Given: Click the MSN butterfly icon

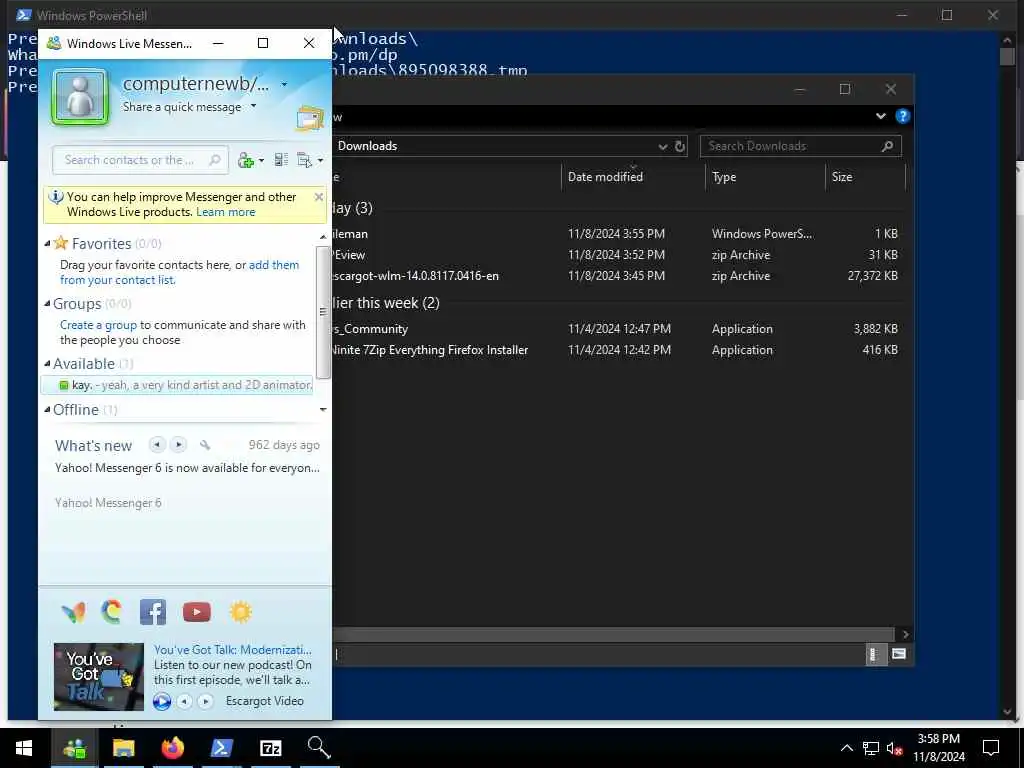Looking at the screenshot, I should click(x=73, y=612).
